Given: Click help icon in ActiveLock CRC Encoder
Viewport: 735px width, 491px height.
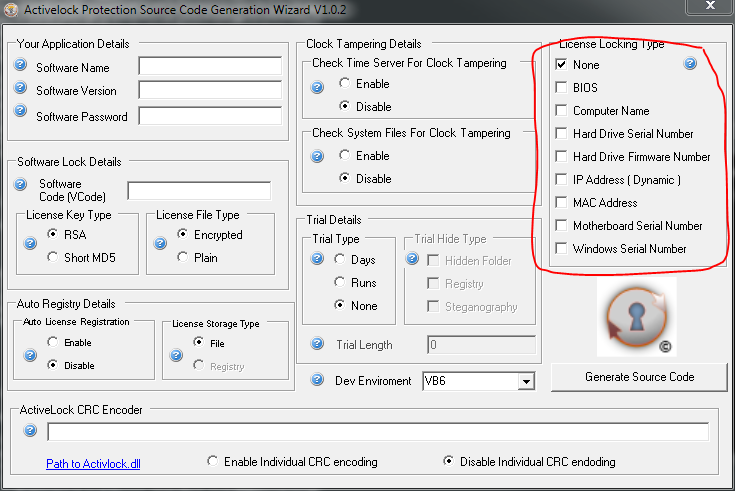Looking at the screenshot, I should coord(30,430).
